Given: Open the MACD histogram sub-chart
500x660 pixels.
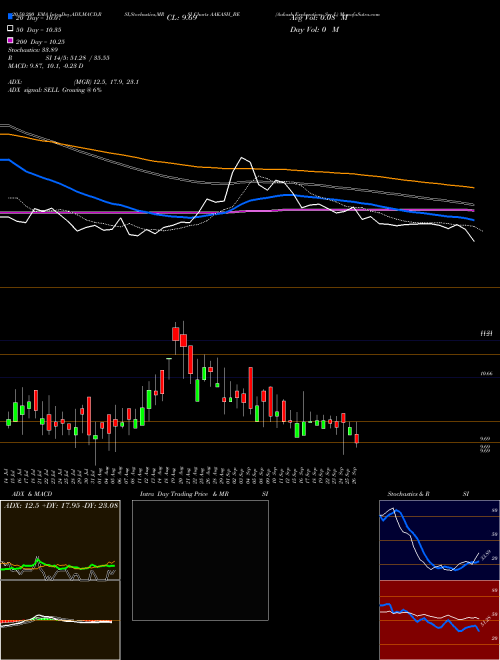Looking at the screenshot, I should [x=60, y=620].
